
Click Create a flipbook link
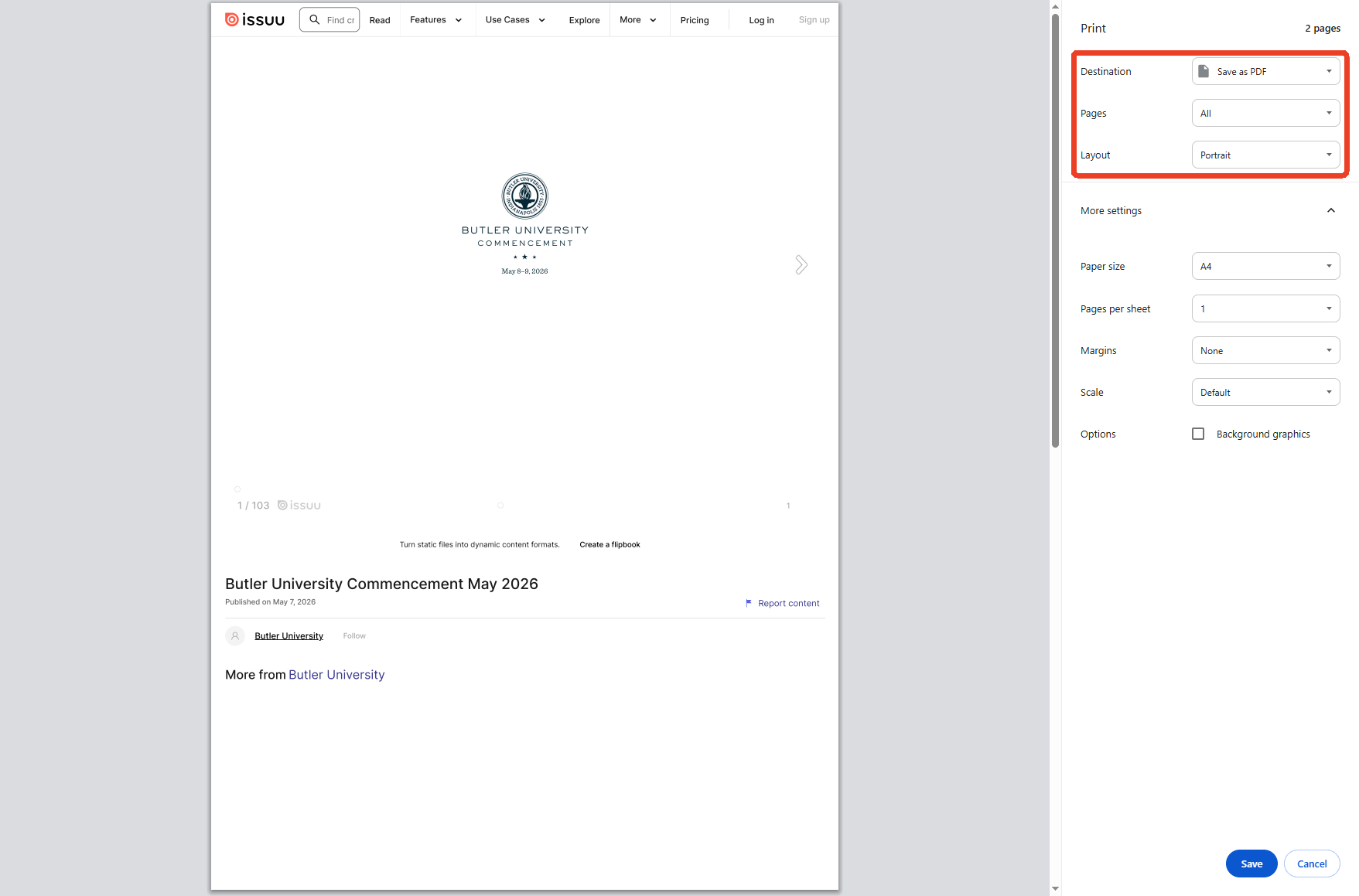tap(610, 545)
